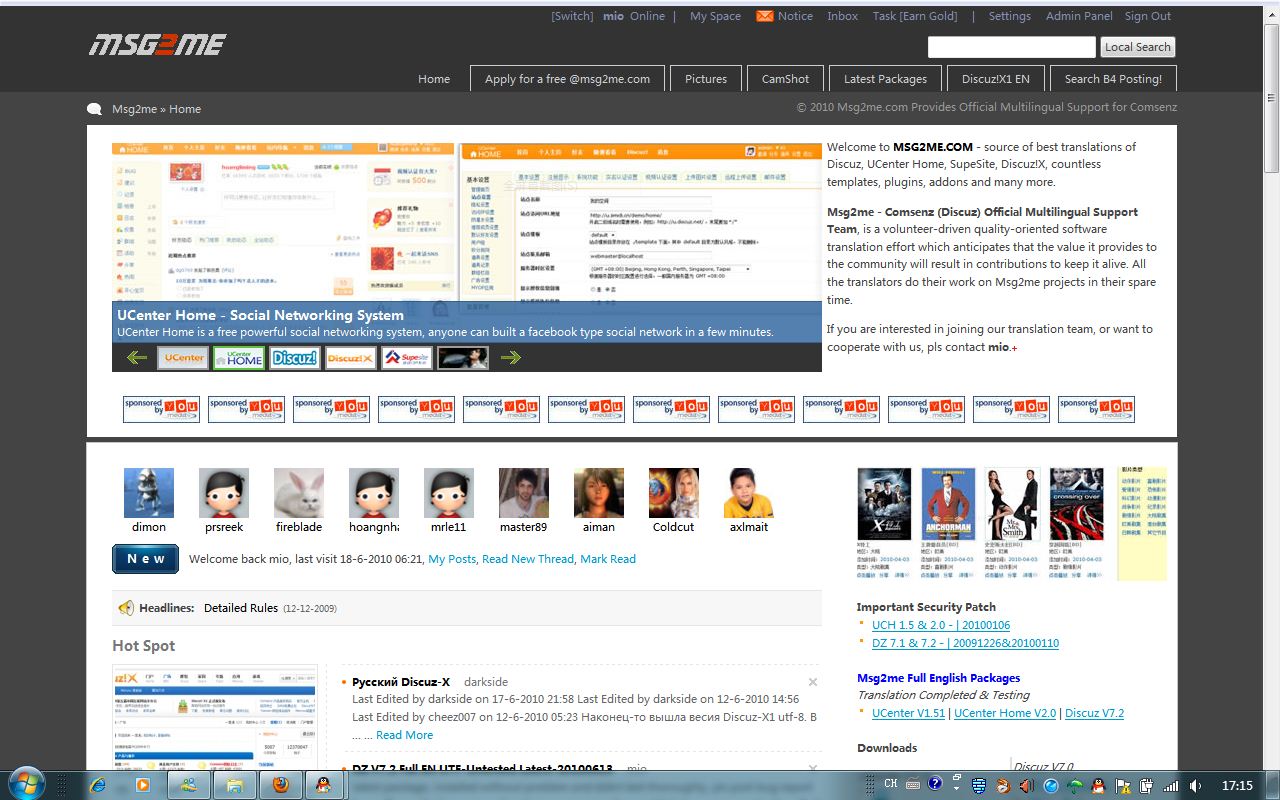This screenshot has height=800, width=1280.
Task: Open the Discuz!X1 EN tab
Action: (996, 79)
